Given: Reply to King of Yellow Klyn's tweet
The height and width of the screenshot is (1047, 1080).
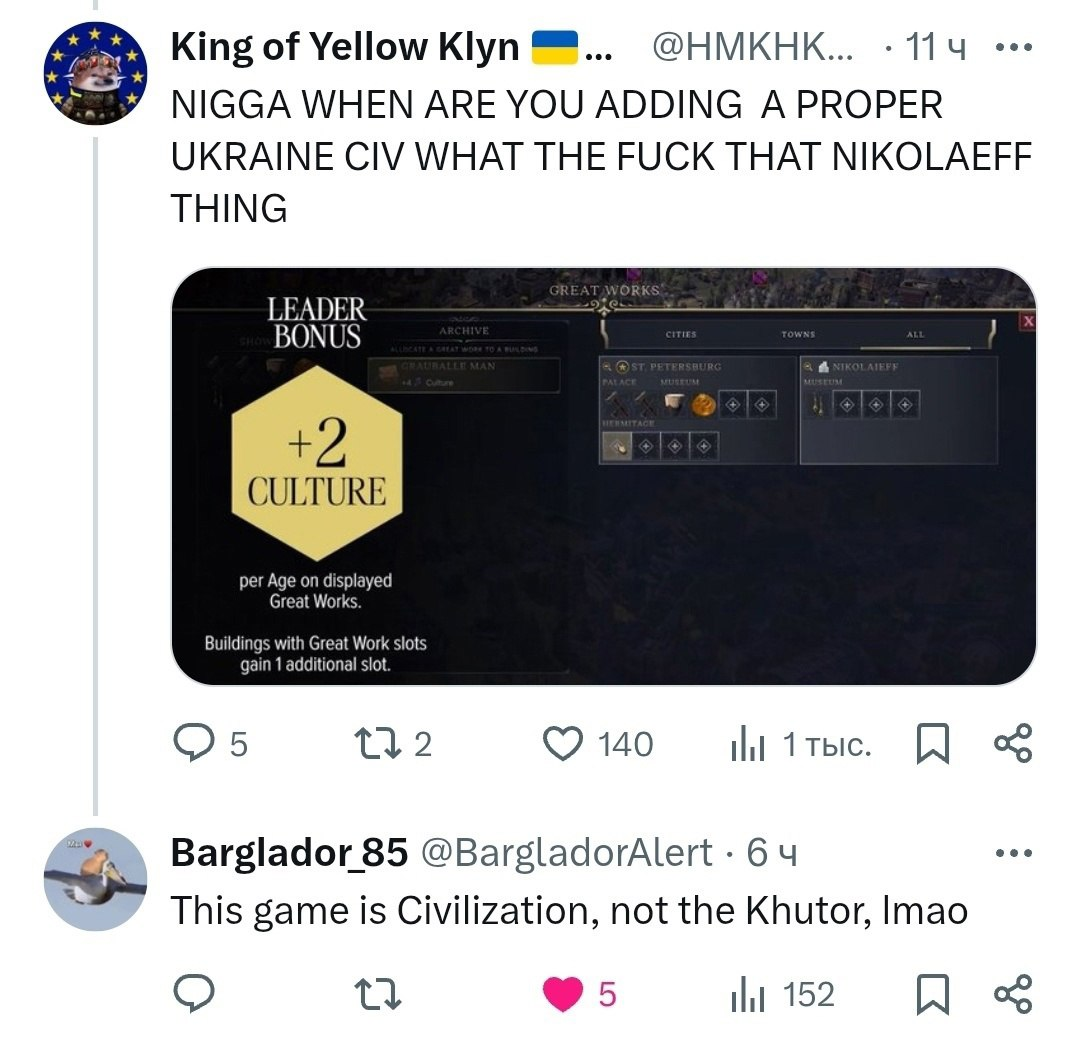Looking at the screenshot, I should click(194, 743).
